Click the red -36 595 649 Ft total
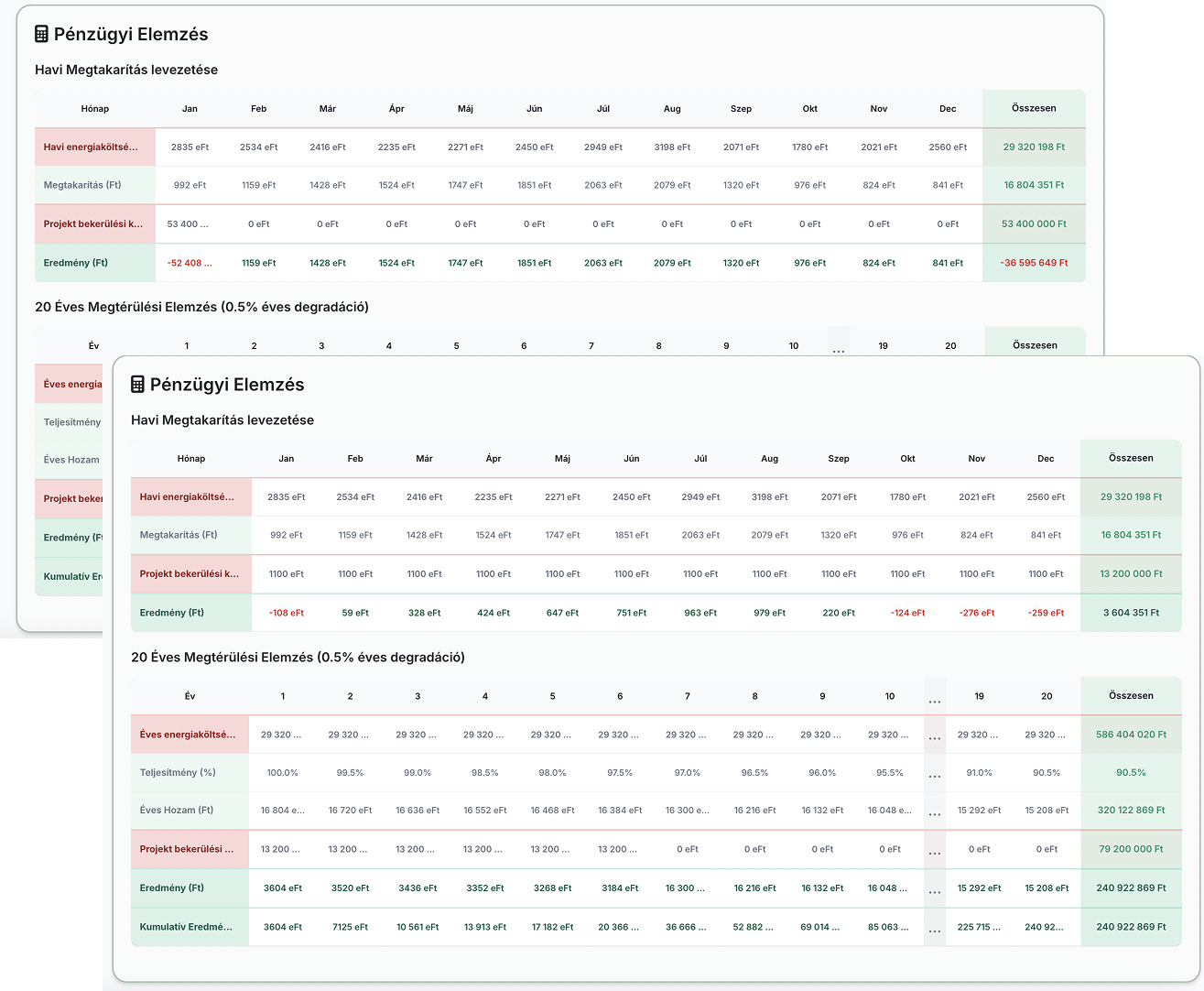The height and width of the screenshot is (991, 1204). 1034,263
